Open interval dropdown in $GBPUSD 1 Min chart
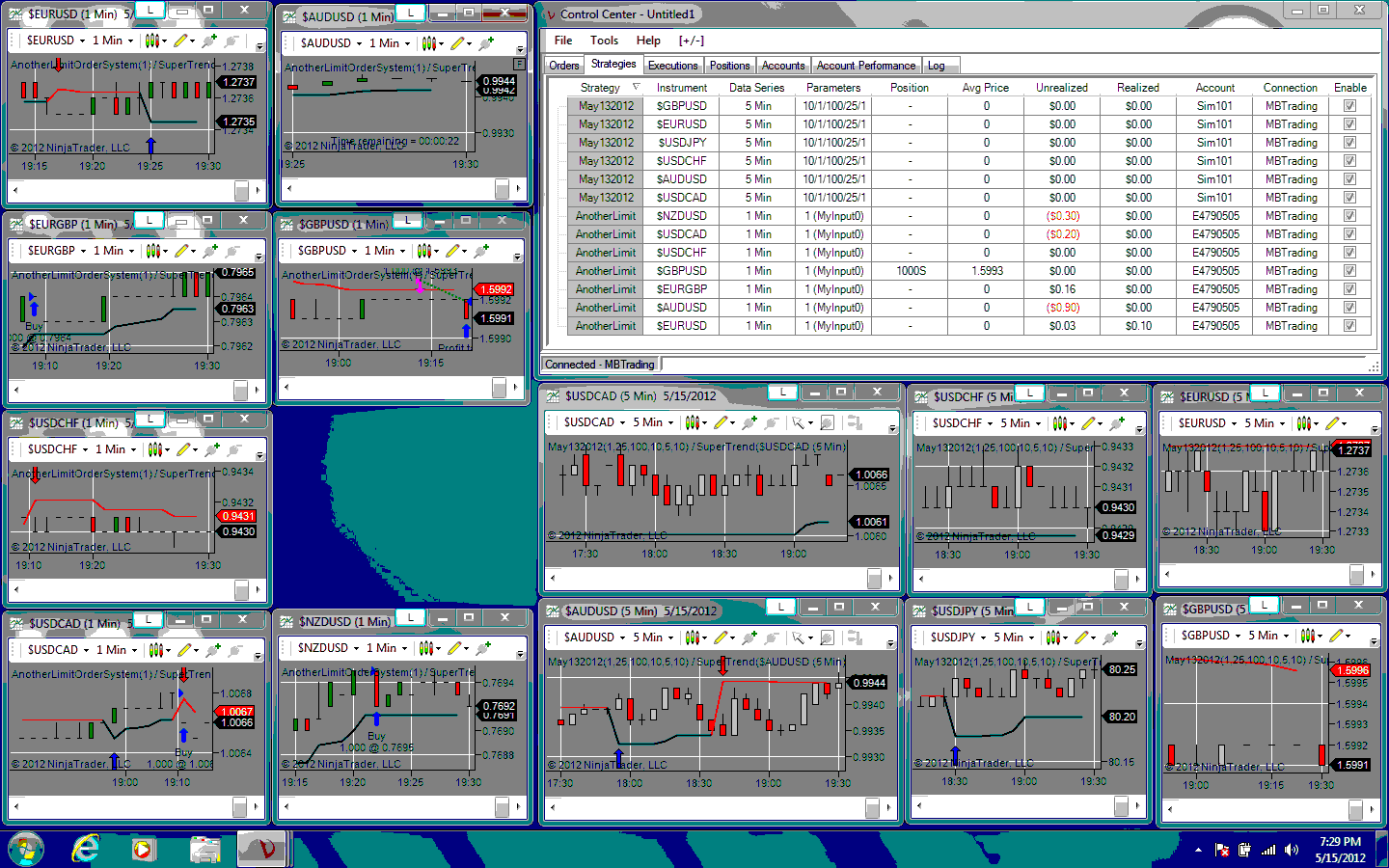1389x868 pixels. [385, 251]
